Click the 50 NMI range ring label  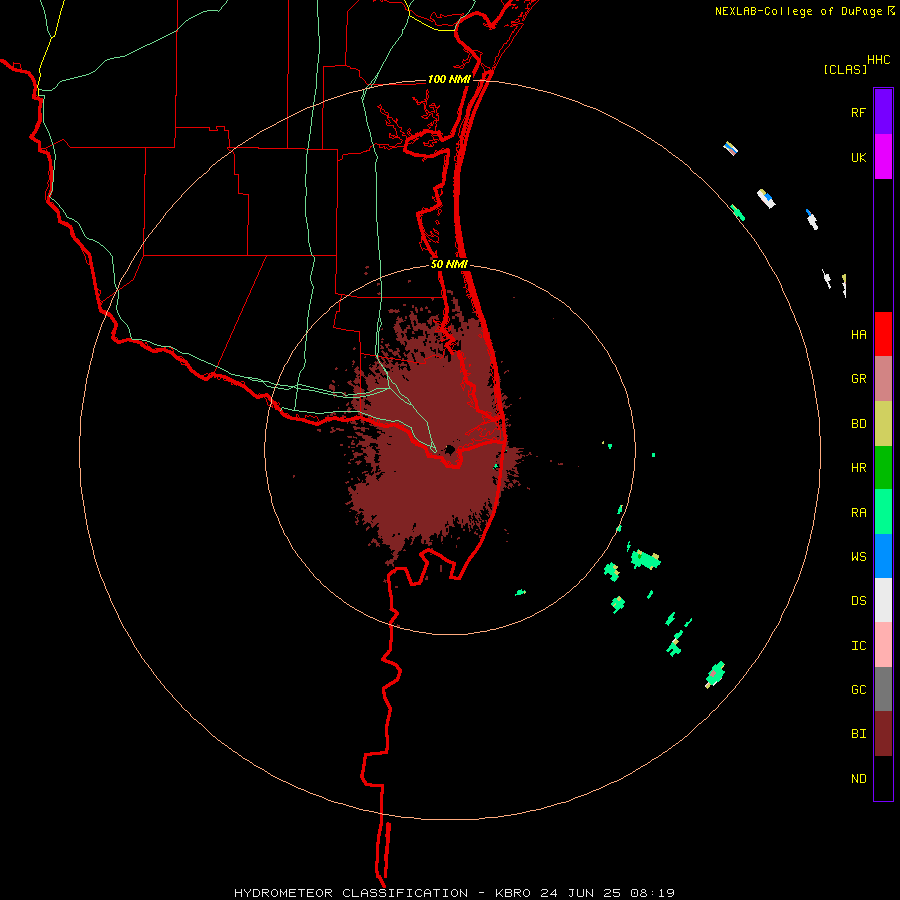pos(449,264)
